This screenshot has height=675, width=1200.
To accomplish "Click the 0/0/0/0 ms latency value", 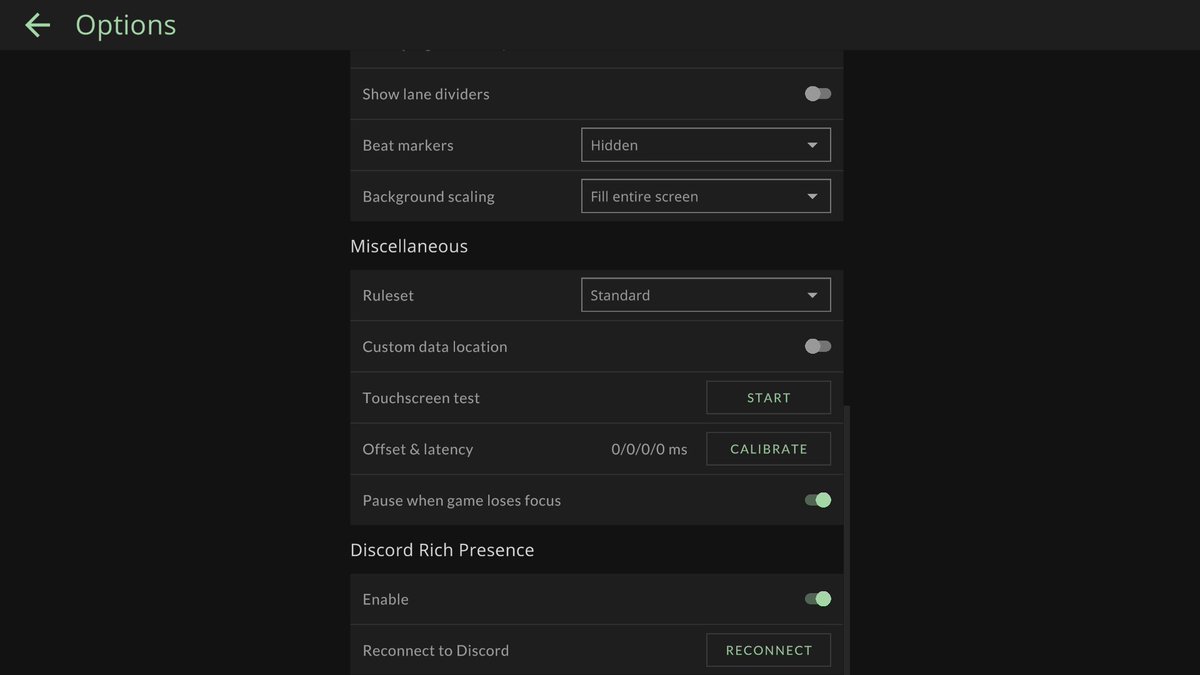I will tap(648, 448).
